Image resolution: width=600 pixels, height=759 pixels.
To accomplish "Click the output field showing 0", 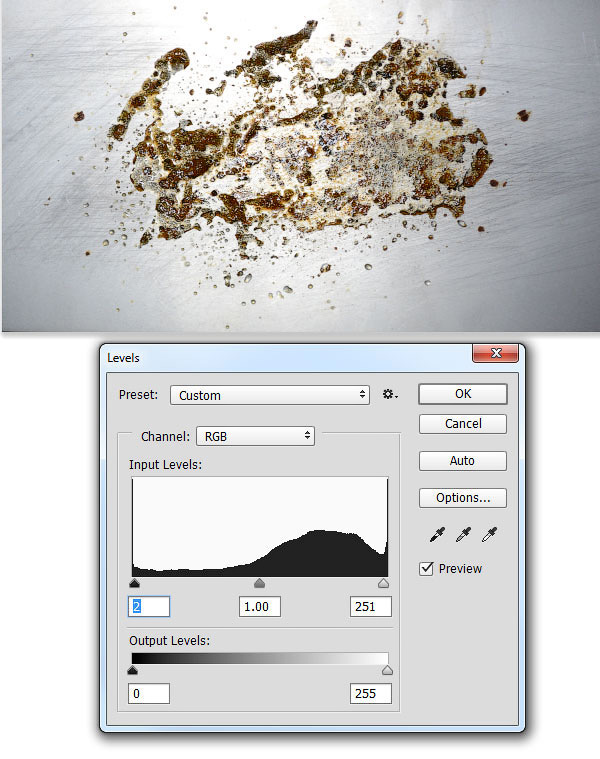I will pos(149,694).
